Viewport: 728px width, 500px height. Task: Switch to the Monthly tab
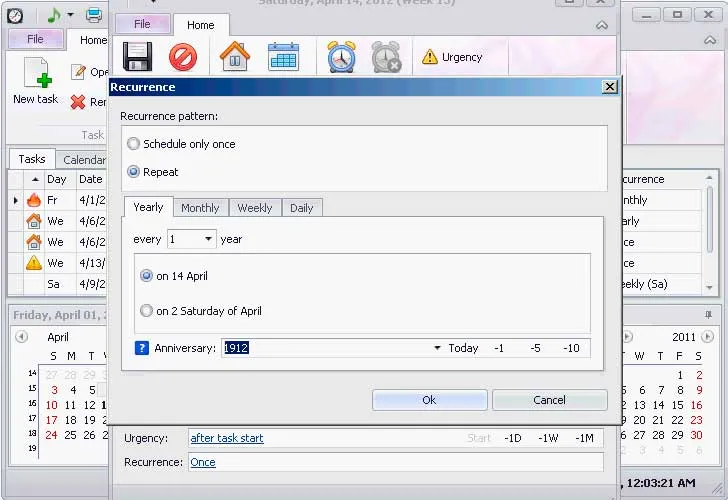tap(200, 208)
